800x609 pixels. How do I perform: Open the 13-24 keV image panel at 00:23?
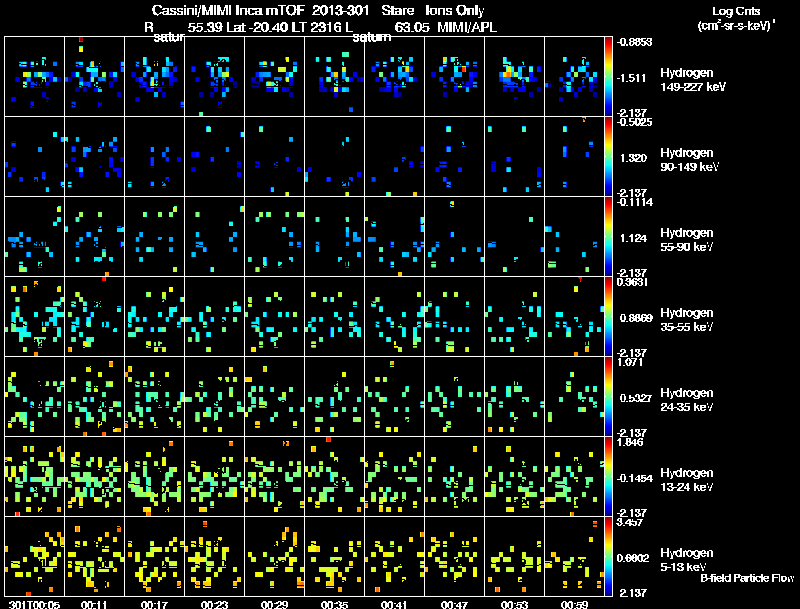click(x=214, y=477)
